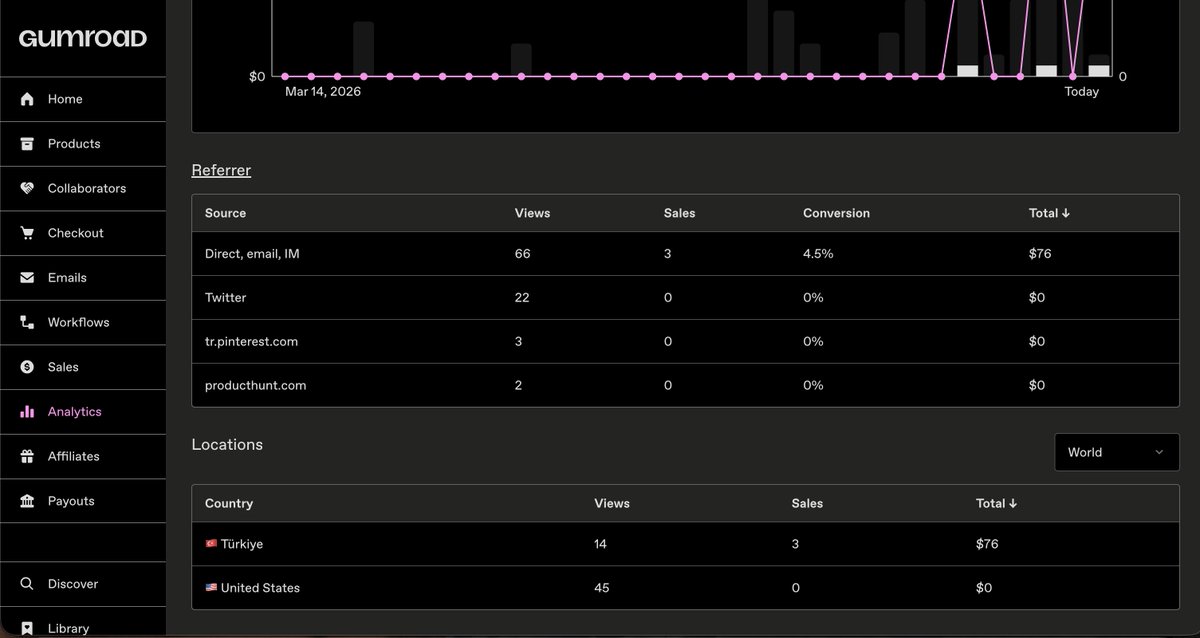The image size is (1200, 638).
Task: Click the Türkiye country name
Action: [x=242, y=544]
